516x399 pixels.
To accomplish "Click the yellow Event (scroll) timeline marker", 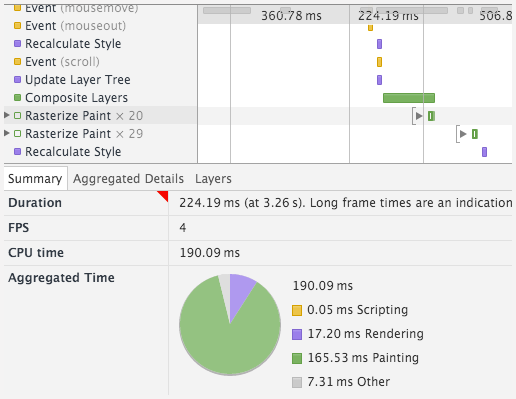I will (x=379, y=62).
